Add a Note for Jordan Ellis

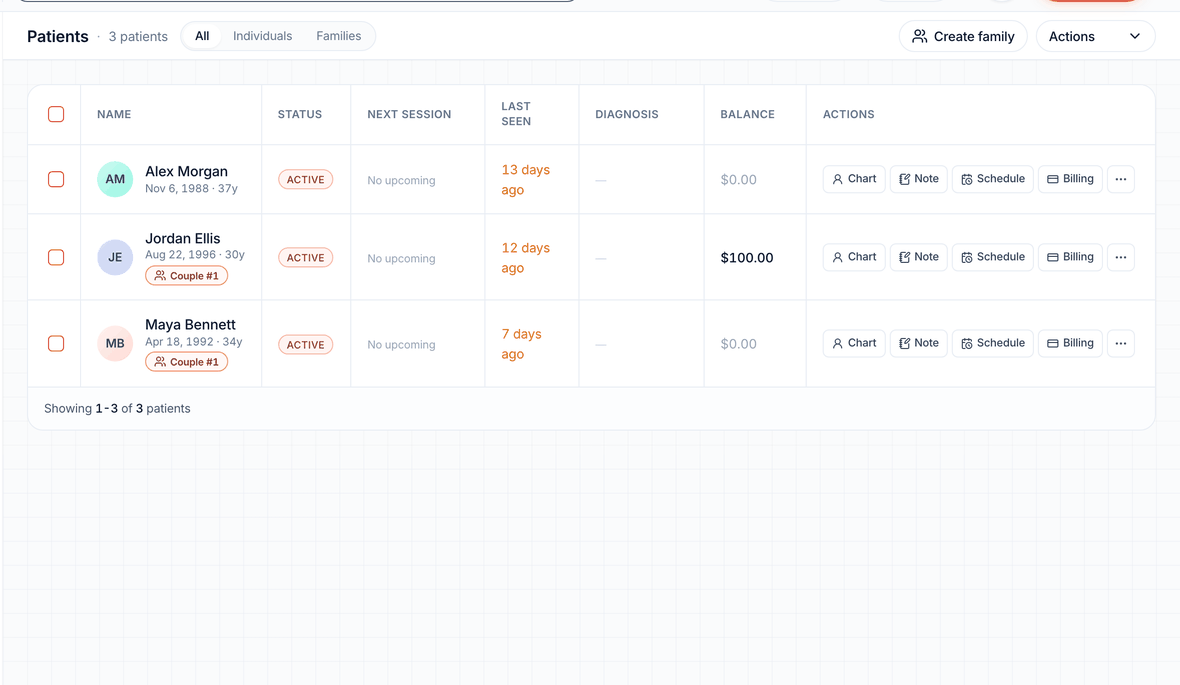[919, 257]
